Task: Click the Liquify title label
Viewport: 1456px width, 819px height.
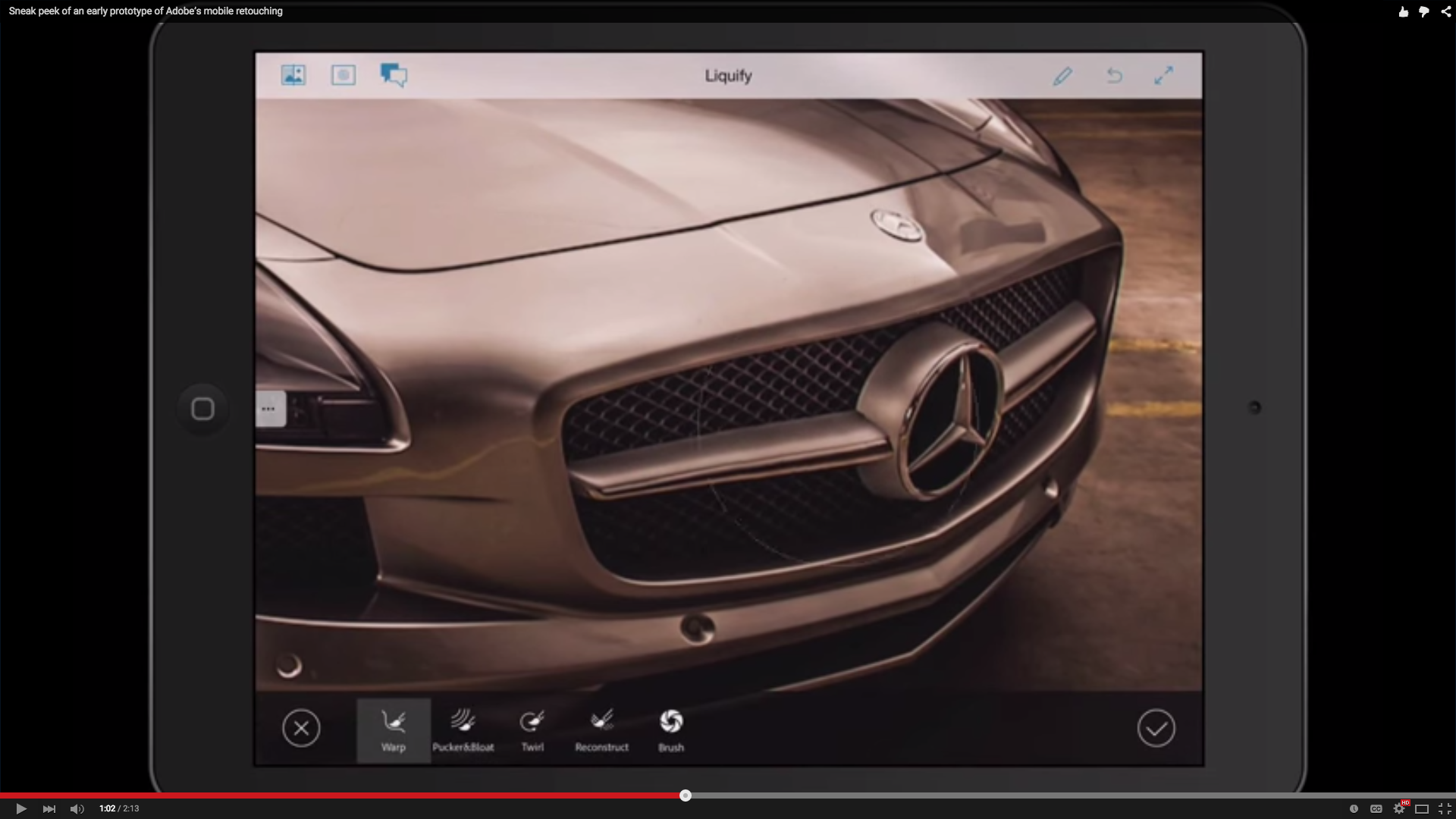Action: point(728,75)
